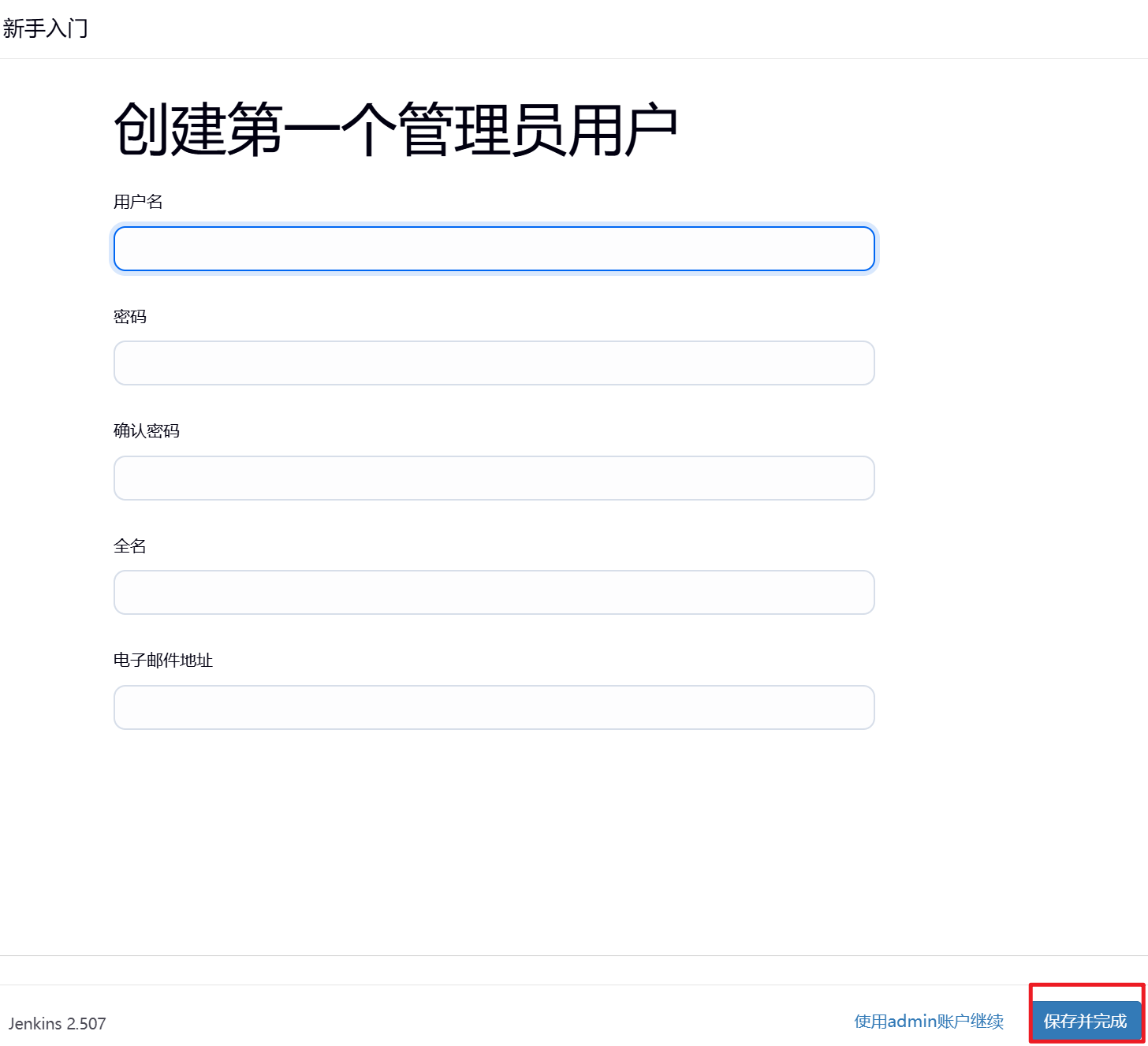Click the 创建第一个管理员用户 page heading
The image size is (1148, 1046).
tap(396, 129)
